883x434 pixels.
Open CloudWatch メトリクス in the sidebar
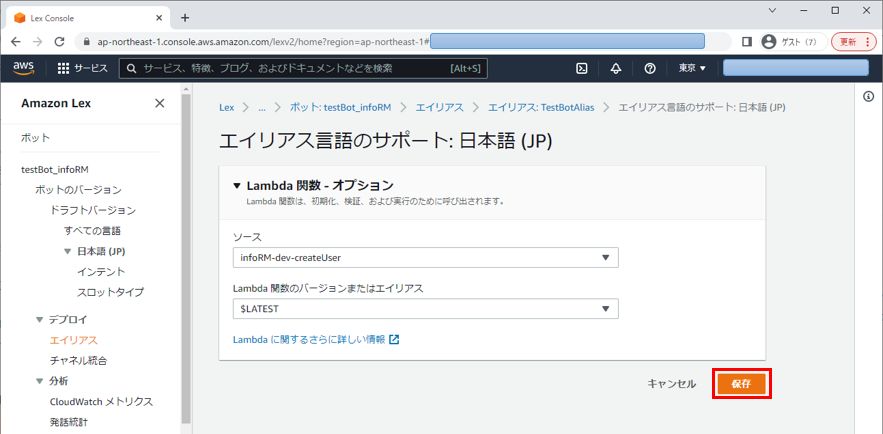click(101, 401)
